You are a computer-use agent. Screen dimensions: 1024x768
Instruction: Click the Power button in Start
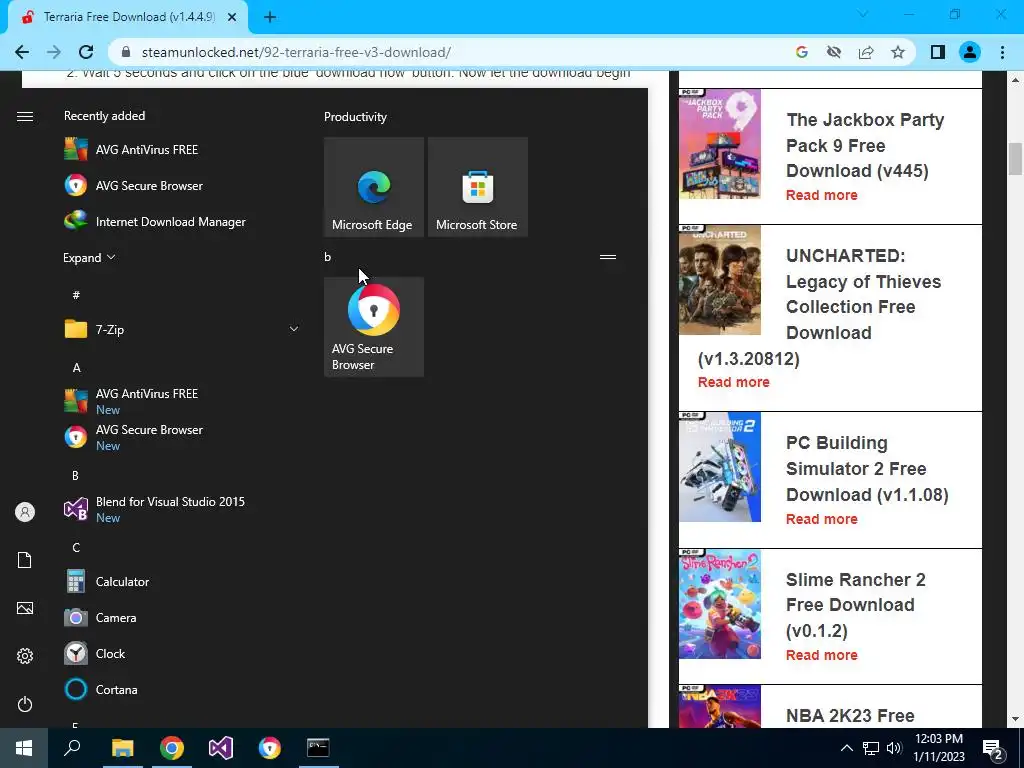point(25,704)
